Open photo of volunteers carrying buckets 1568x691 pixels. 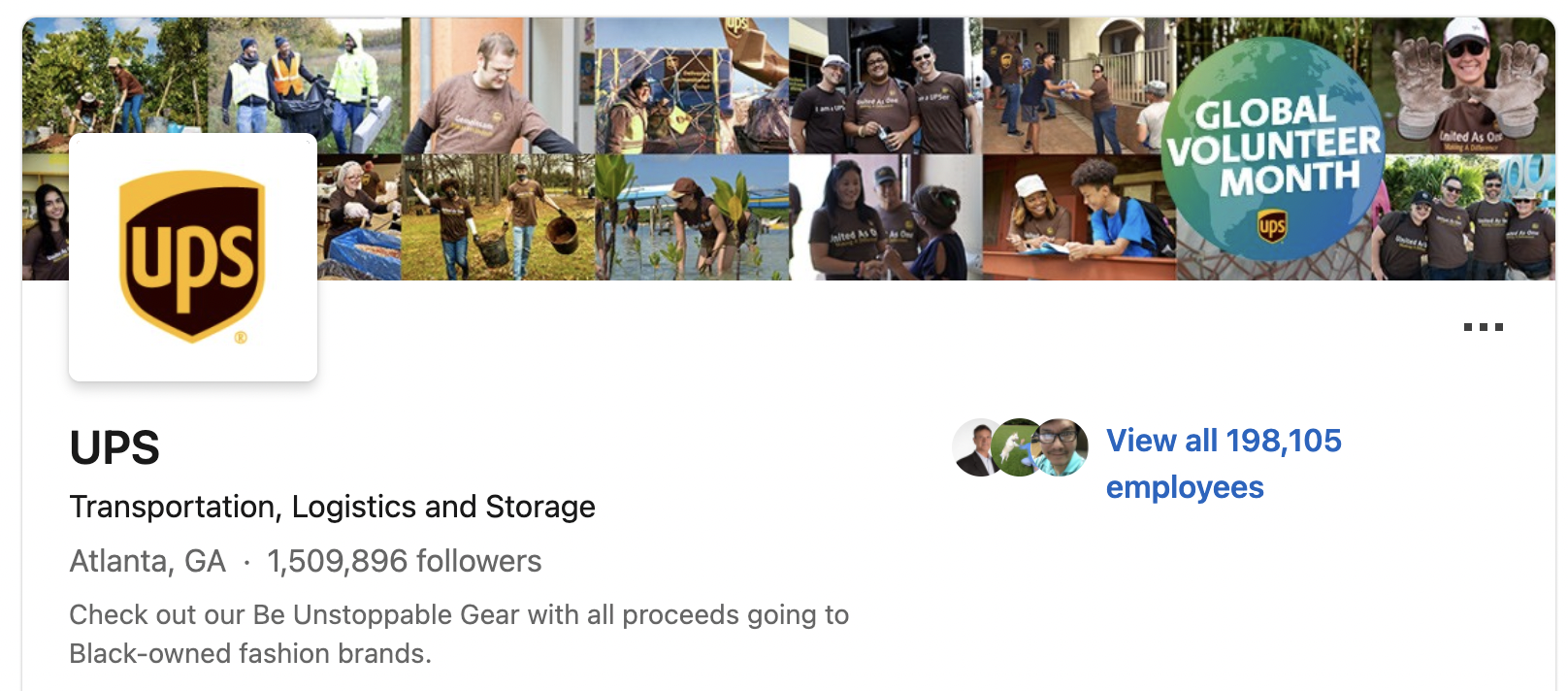(498, 217)
